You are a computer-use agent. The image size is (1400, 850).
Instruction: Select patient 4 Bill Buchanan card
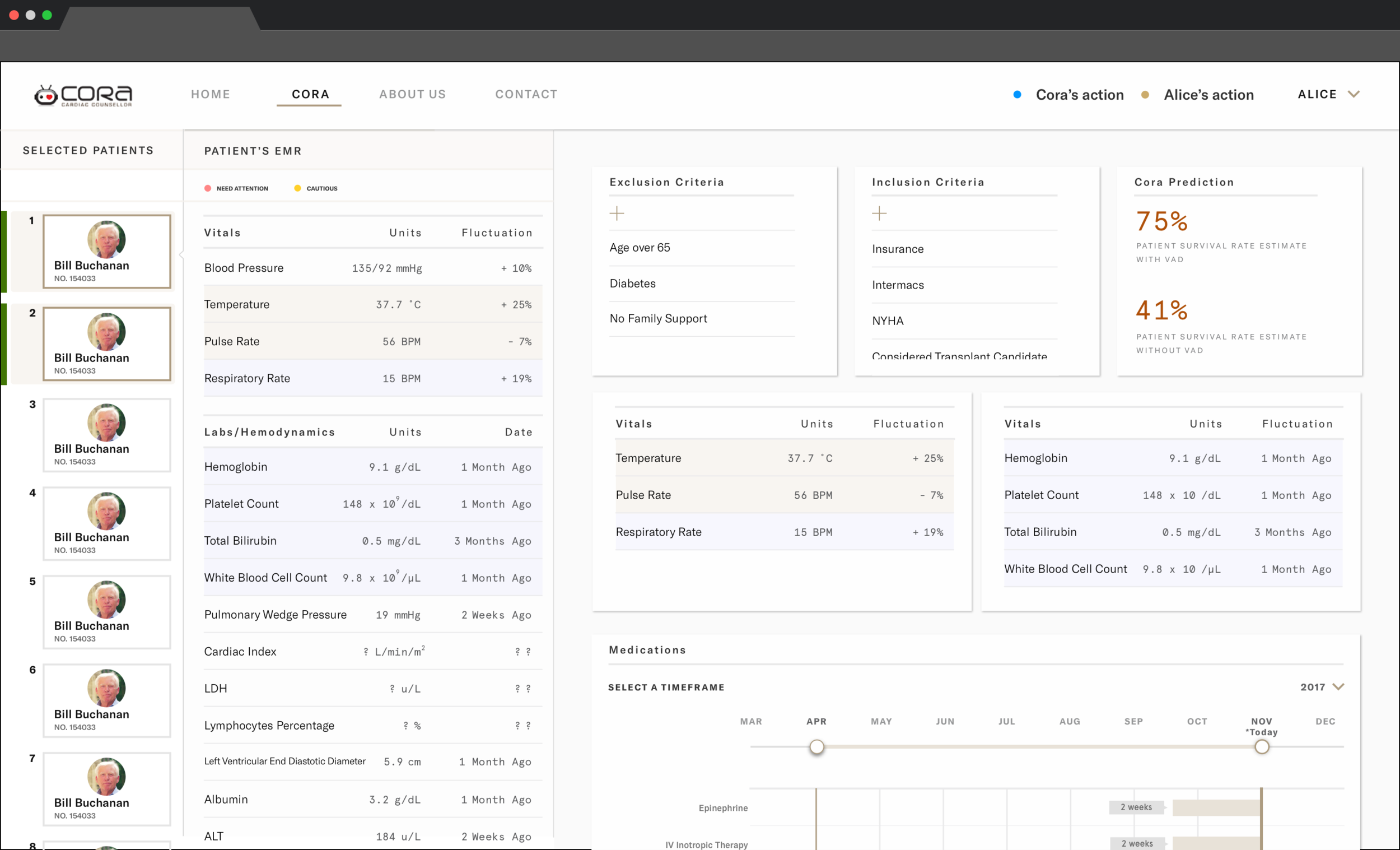[x=107, y=524]
